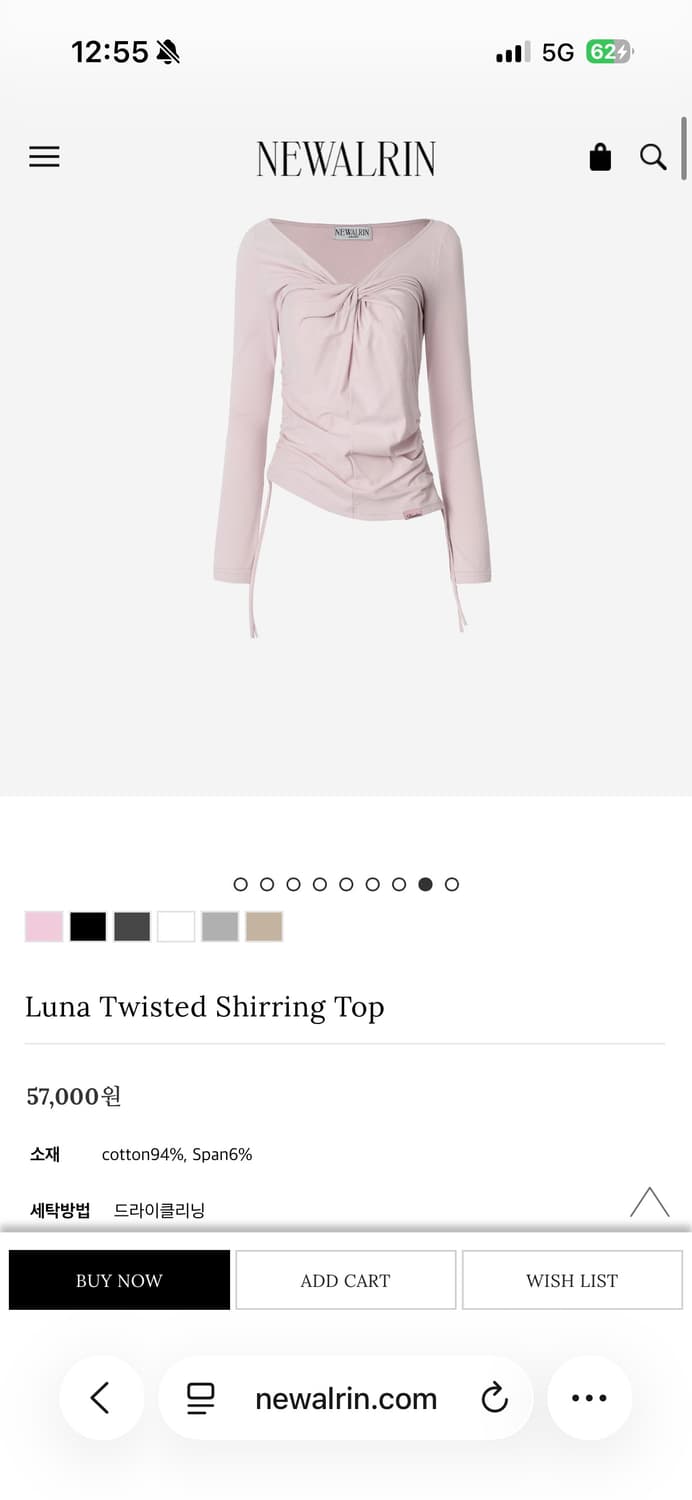This screenshot has width=692, height=1500.
Task: Choose the beige color swatch
Action: tap(264, 927)
